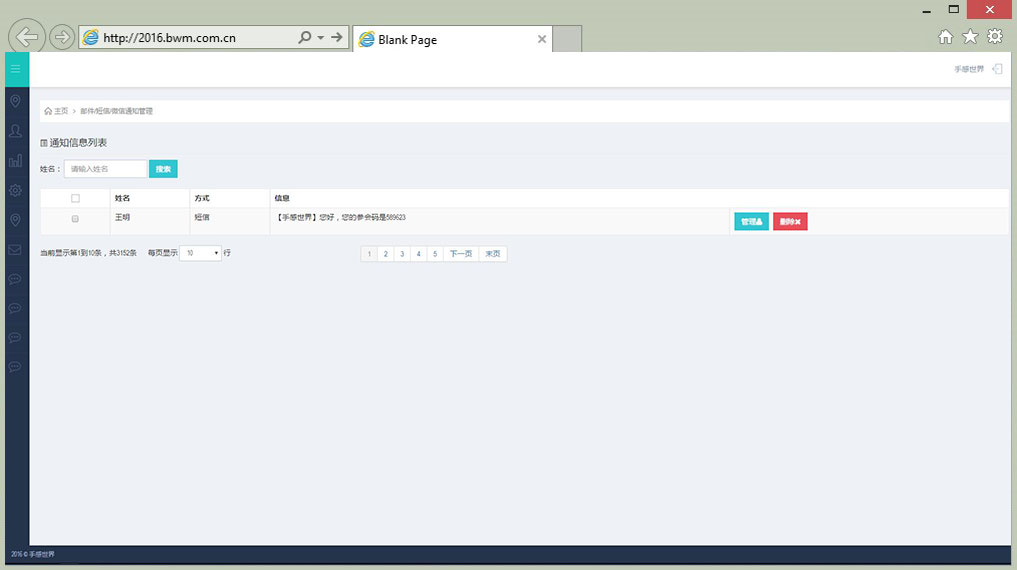1017x570 pixels.
Task: Open the address bar dropdown arrow
Action: pyautogui.click(x=320, y=38)
